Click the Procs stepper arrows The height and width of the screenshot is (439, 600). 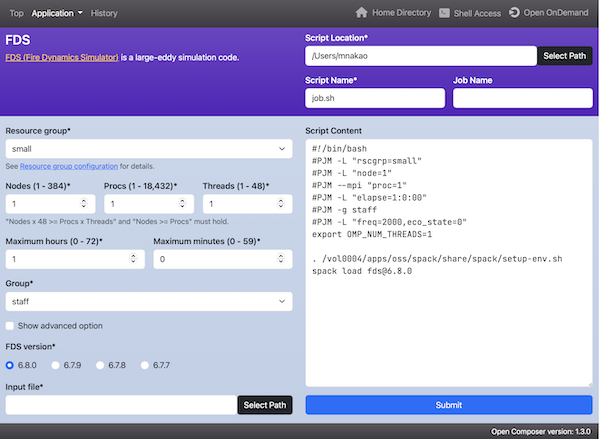(x=182, y=203)
